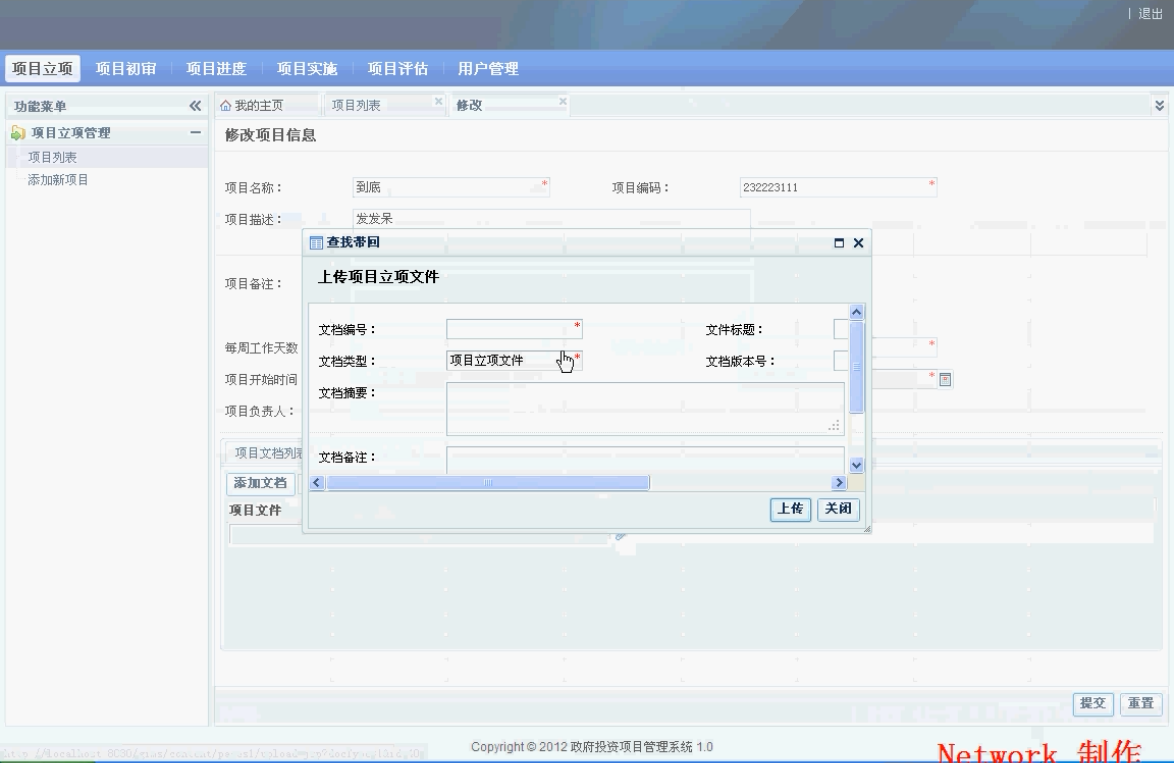
Task: Close the 修改 page tab
Action: pyautogui.click(x=563, y=101)
